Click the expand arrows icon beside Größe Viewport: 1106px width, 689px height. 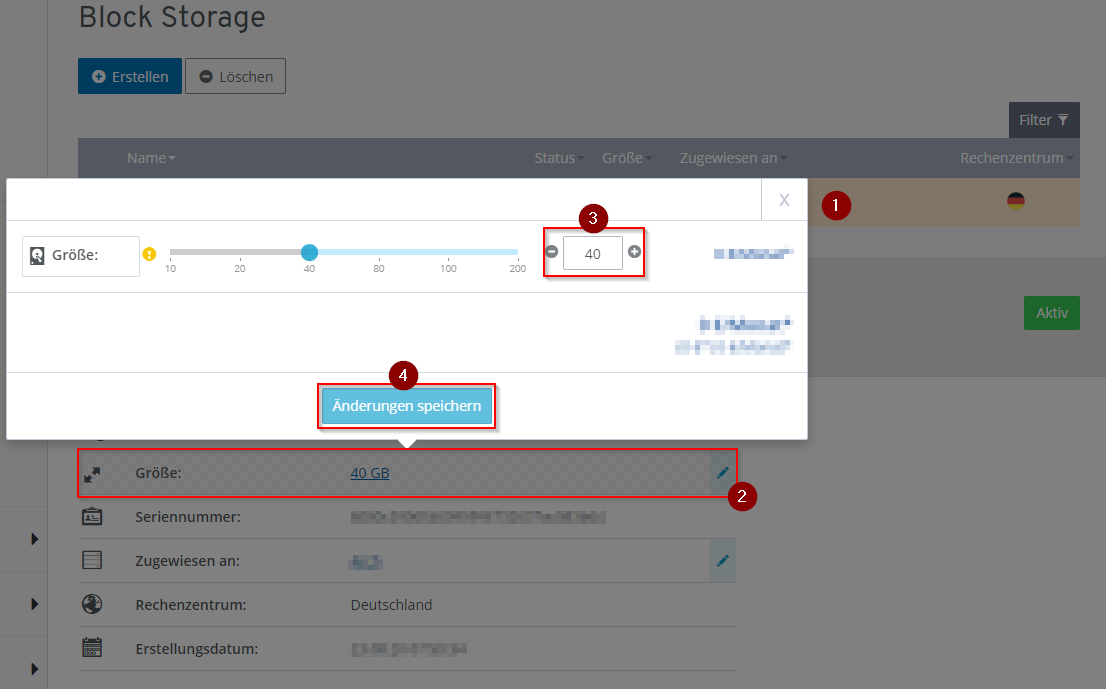(x=92, y=474)
